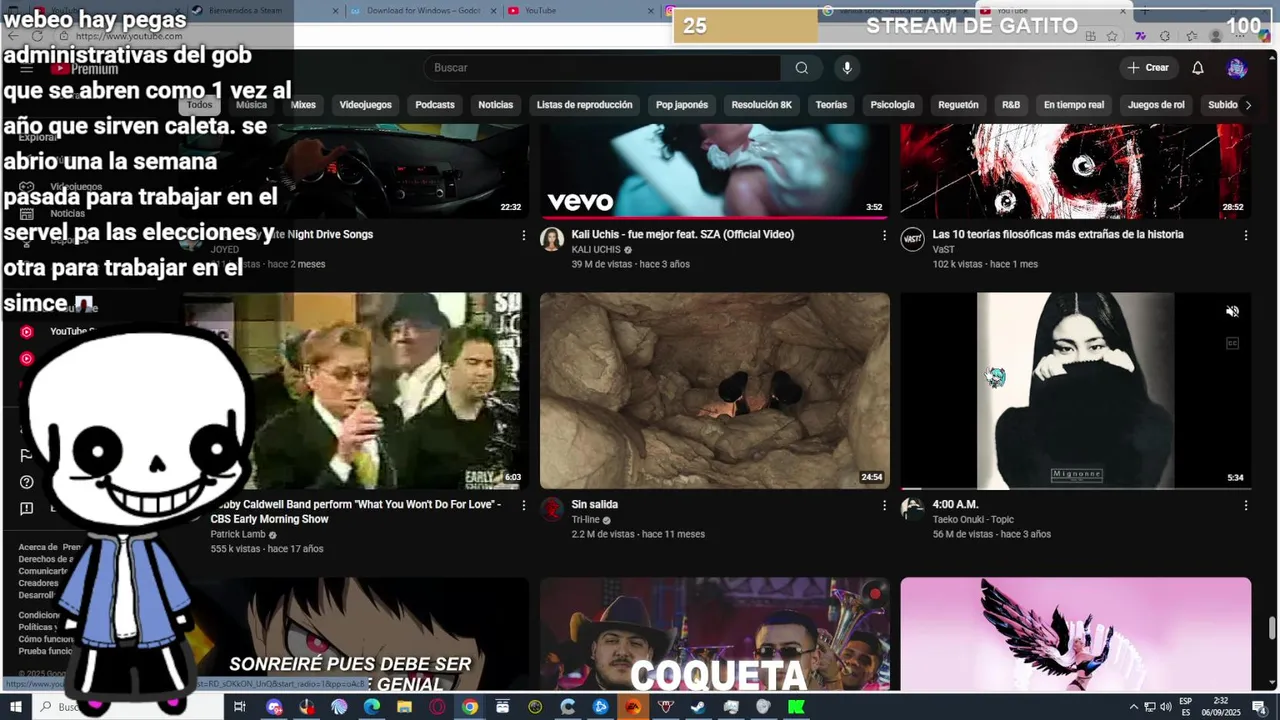Open taskbar clock showing 2:32
1280x720 pixels.
pos(1220,707)
